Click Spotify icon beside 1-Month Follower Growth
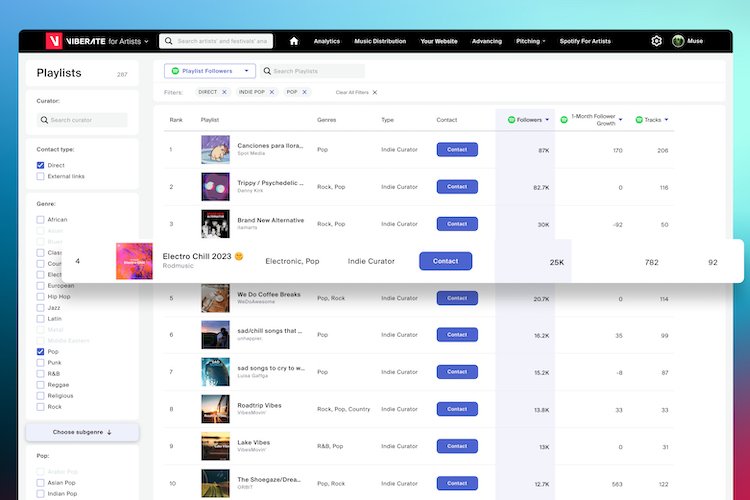Viewport: 750px width, 500px height. coord(564,120)
